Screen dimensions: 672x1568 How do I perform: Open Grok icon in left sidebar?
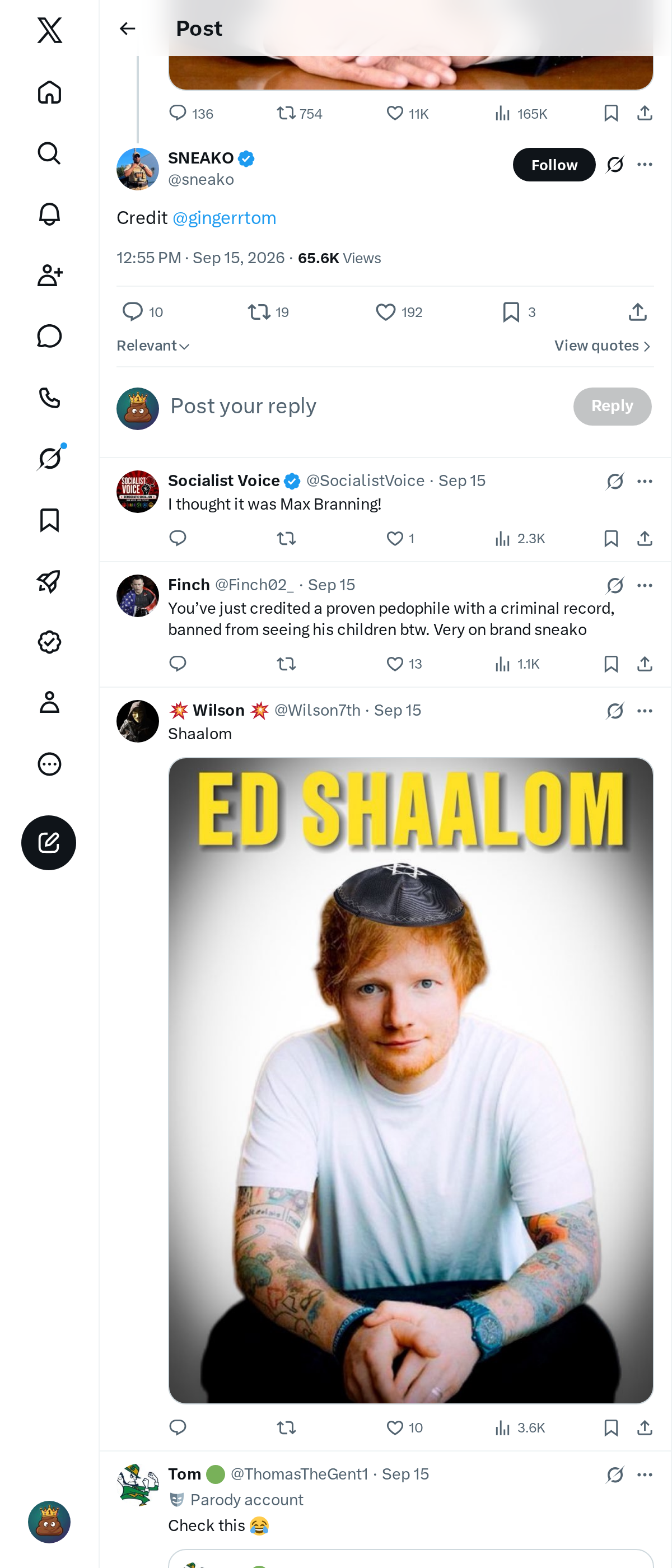tap(49, 458)
